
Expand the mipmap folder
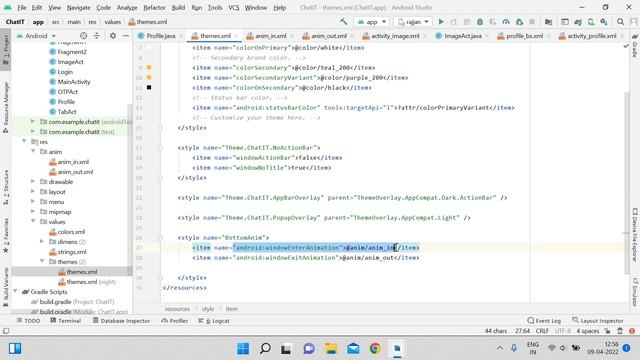coord(33,211)
